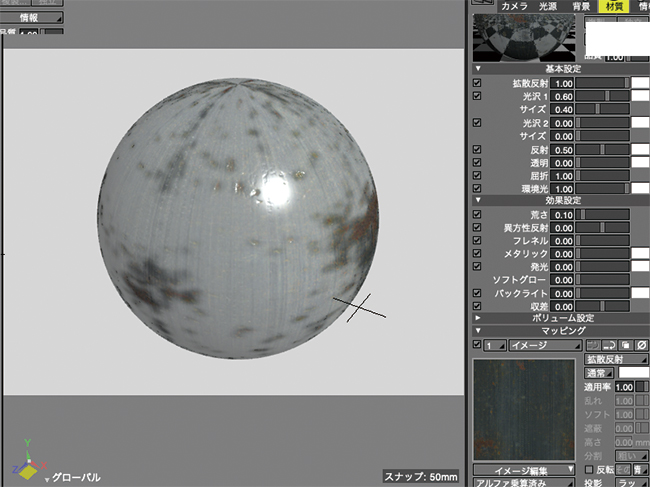Switch to the カメラ tab

pyautogui.click(x=514, y=6)
